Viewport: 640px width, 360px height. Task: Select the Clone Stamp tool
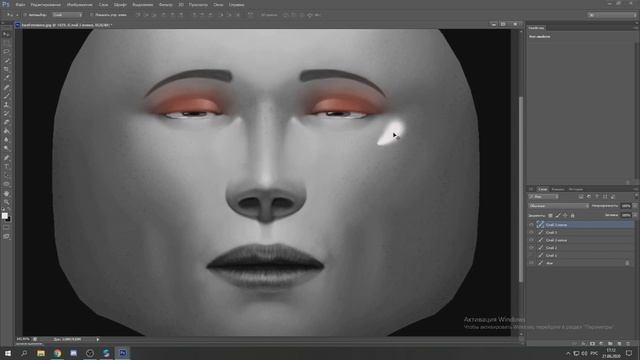point(6,105)
